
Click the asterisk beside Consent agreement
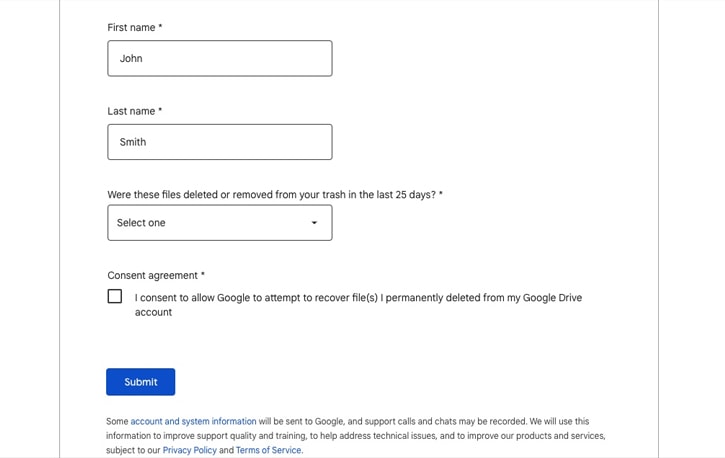pyautogui.click(x=203, y=274)
